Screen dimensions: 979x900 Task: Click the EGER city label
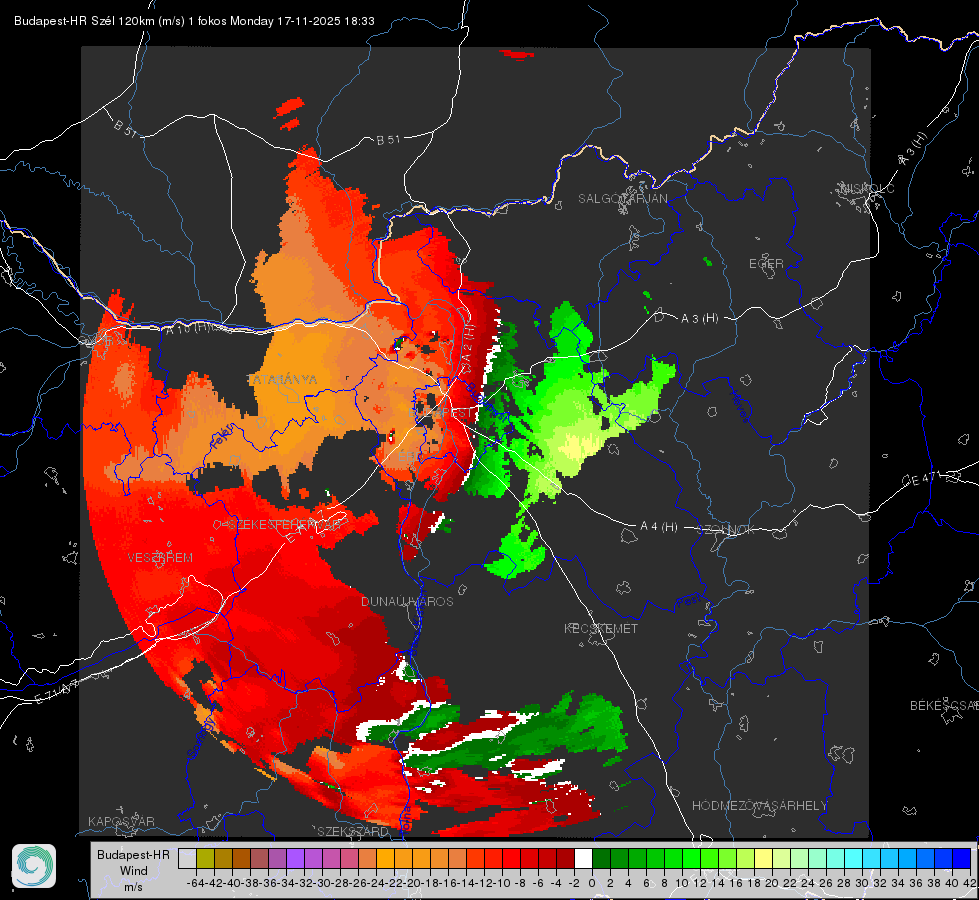[766, 264]
